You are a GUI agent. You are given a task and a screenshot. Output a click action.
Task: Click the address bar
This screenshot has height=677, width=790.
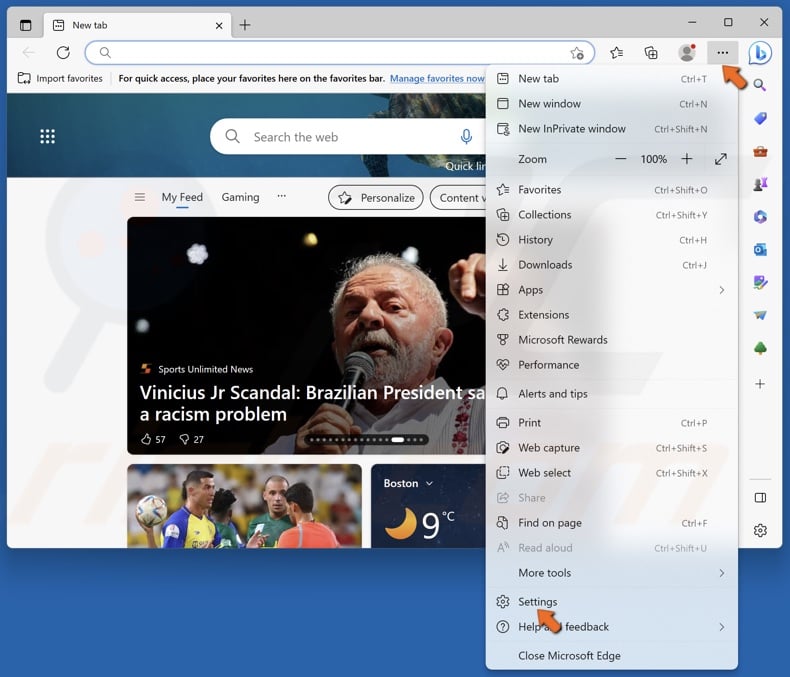coord(340,52)
